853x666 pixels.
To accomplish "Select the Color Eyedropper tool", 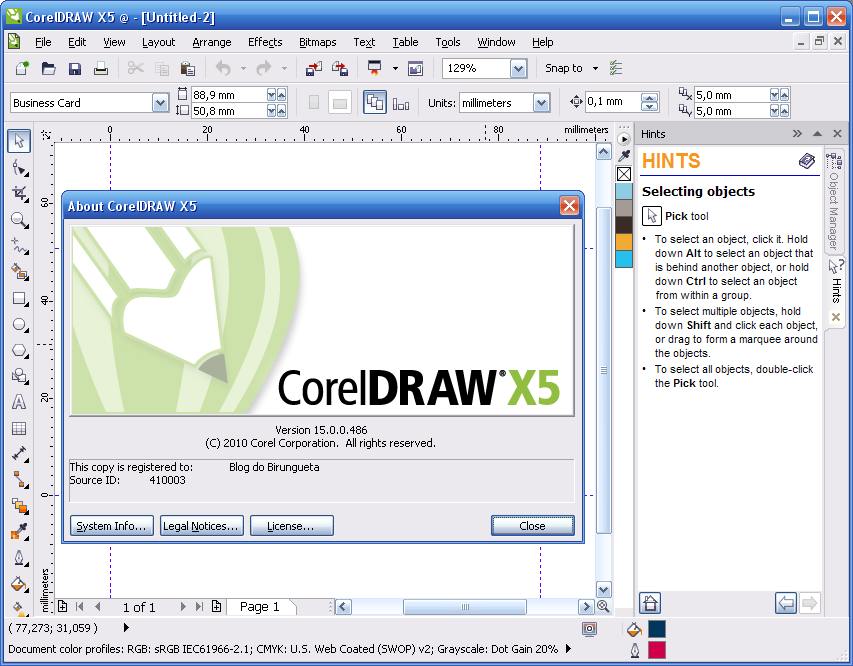I will 20,532.
